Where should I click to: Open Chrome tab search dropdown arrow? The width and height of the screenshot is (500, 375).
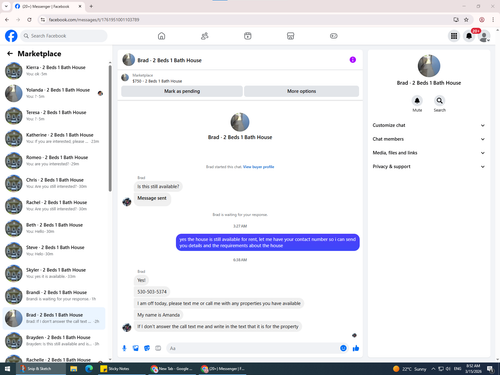coord(6,6)
